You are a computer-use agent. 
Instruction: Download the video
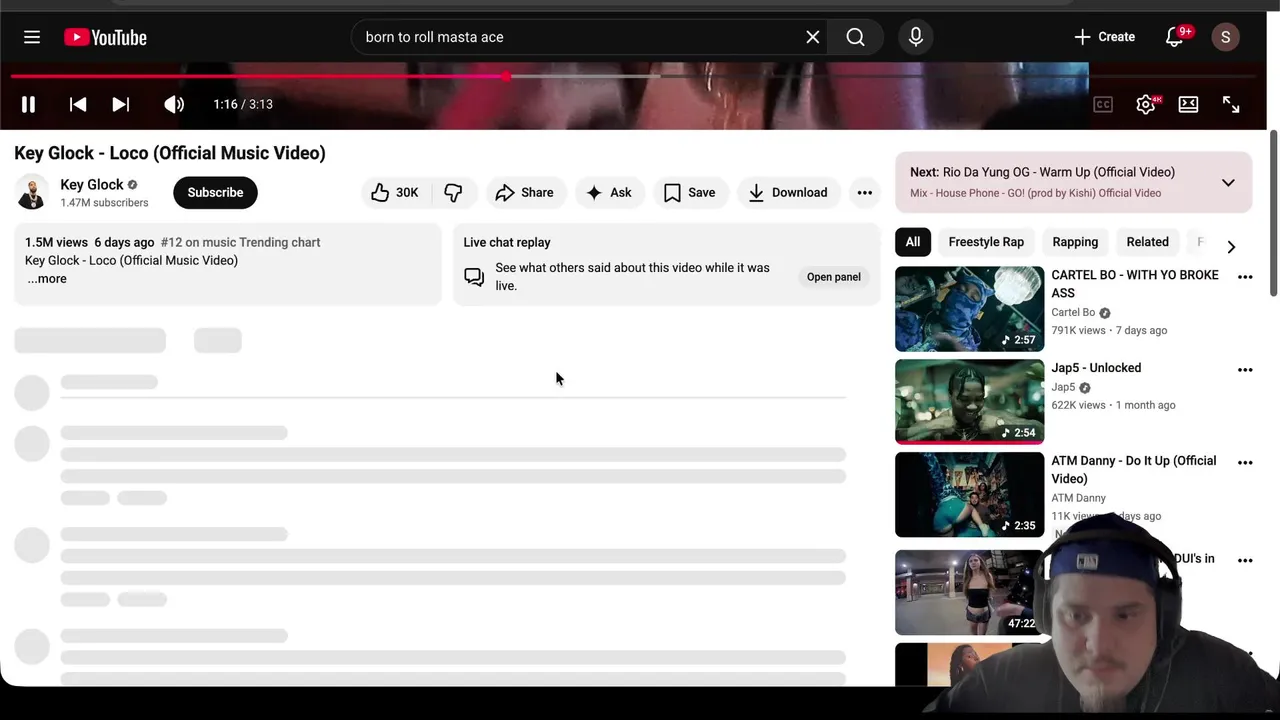pos(789,192)
